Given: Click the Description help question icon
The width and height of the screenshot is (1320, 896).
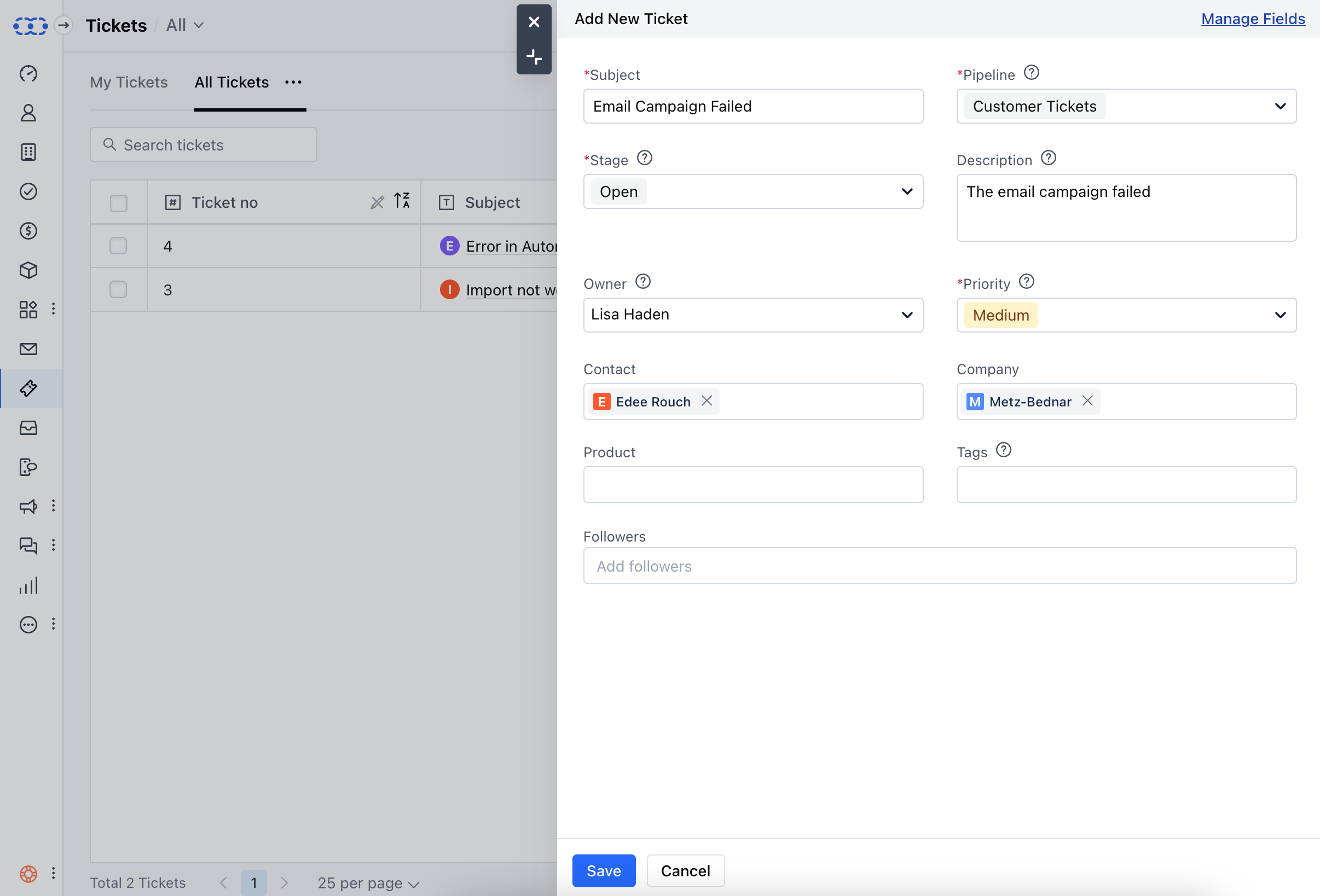Looking at the screenshot, I should coord(1049,158).
